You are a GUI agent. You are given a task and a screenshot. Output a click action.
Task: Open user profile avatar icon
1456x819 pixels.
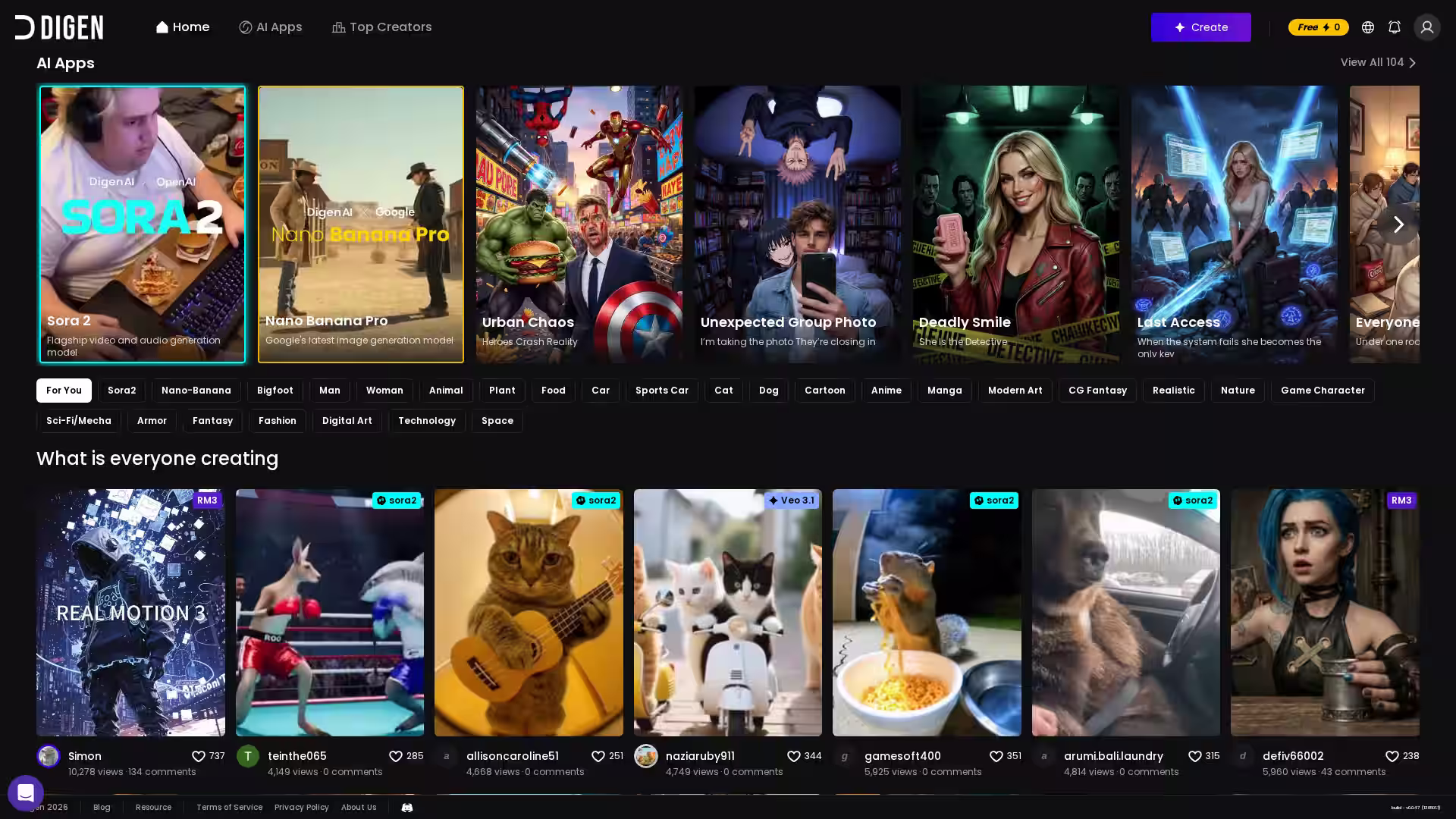coord(1426,27)
